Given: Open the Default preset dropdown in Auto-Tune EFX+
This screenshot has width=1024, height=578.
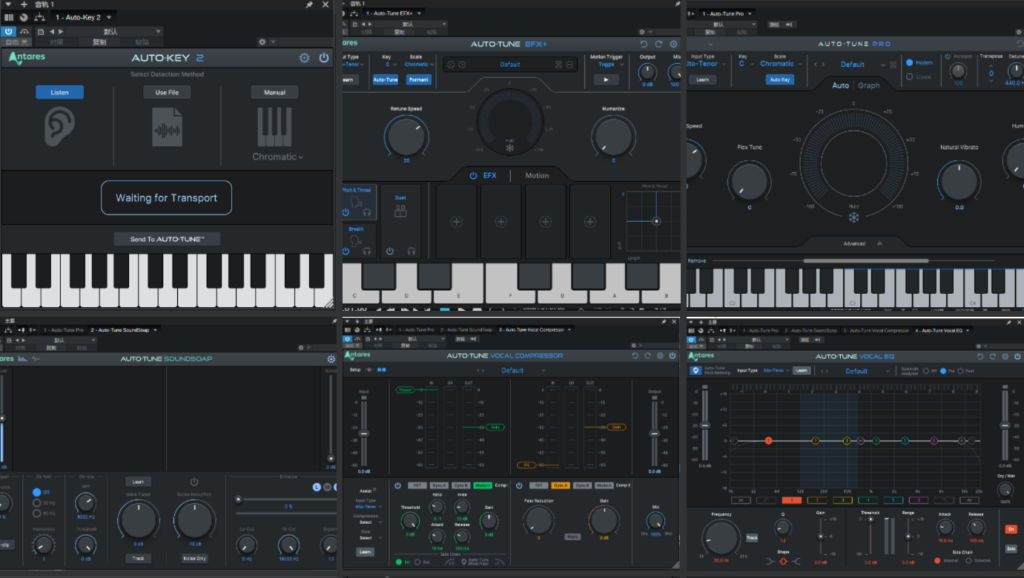Looking at the screenshot, I should coord(510,63).
